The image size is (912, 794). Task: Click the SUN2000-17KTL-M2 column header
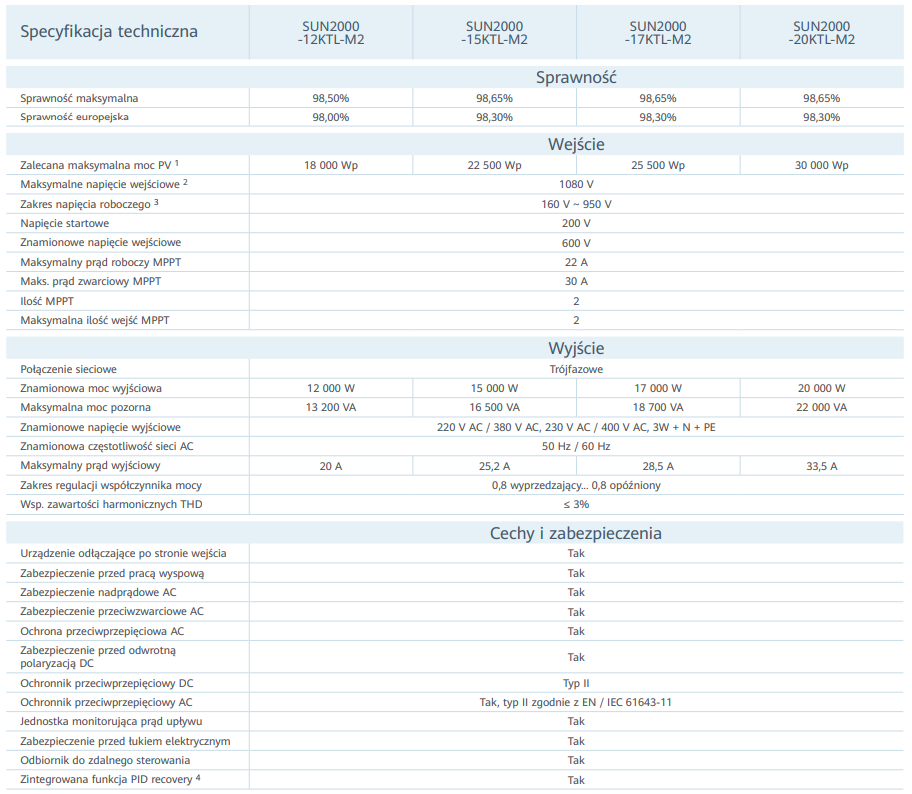point(658,32)
